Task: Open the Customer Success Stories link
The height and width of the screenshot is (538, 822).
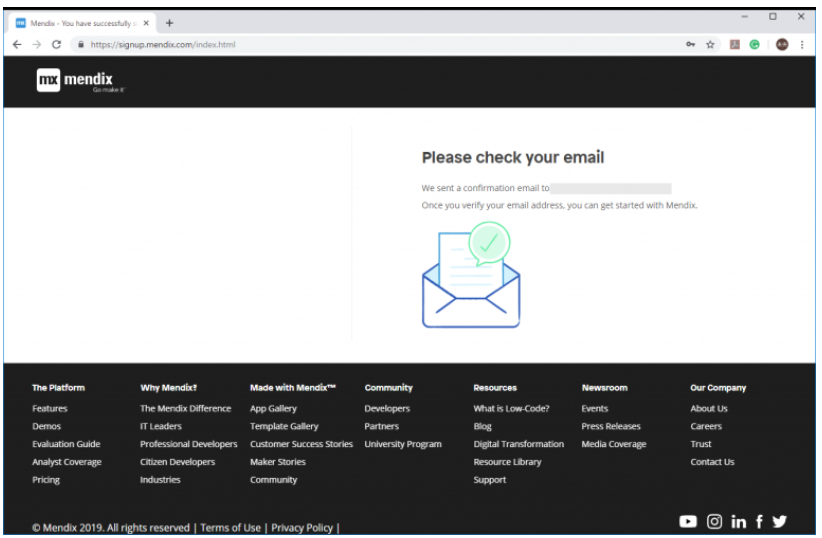Action: pos(301,444)
